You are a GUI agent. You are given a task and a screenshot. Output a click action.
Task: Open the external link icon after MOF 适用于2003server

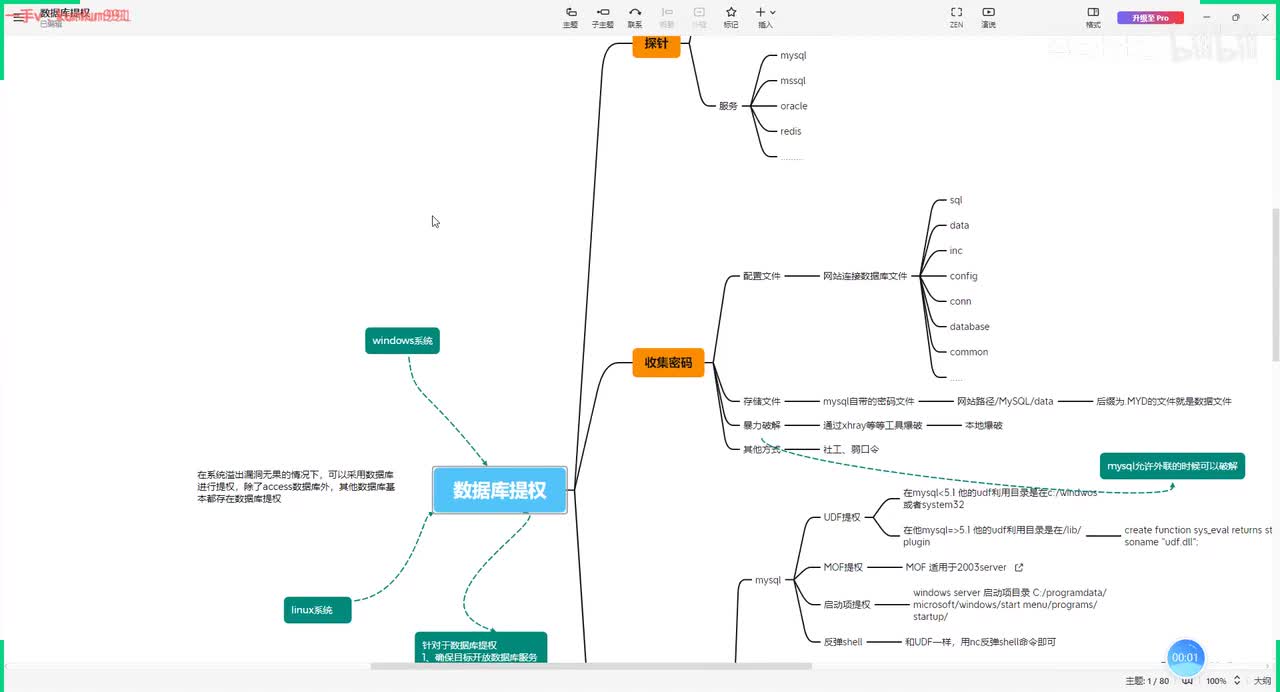[x=1019, y=567]
